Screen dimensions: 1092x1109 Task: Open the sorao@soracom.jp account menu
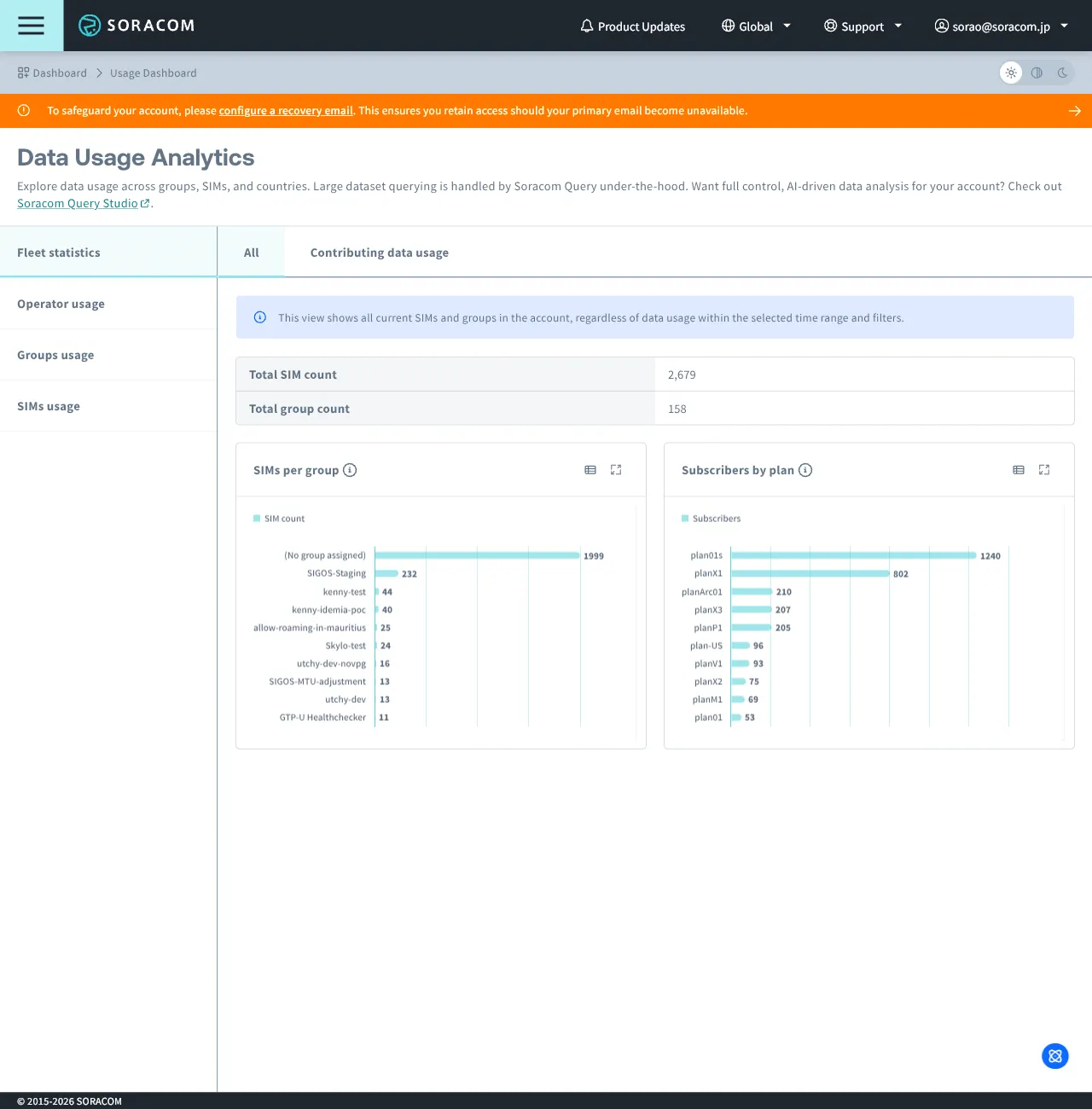click(x=1002, y=26)
